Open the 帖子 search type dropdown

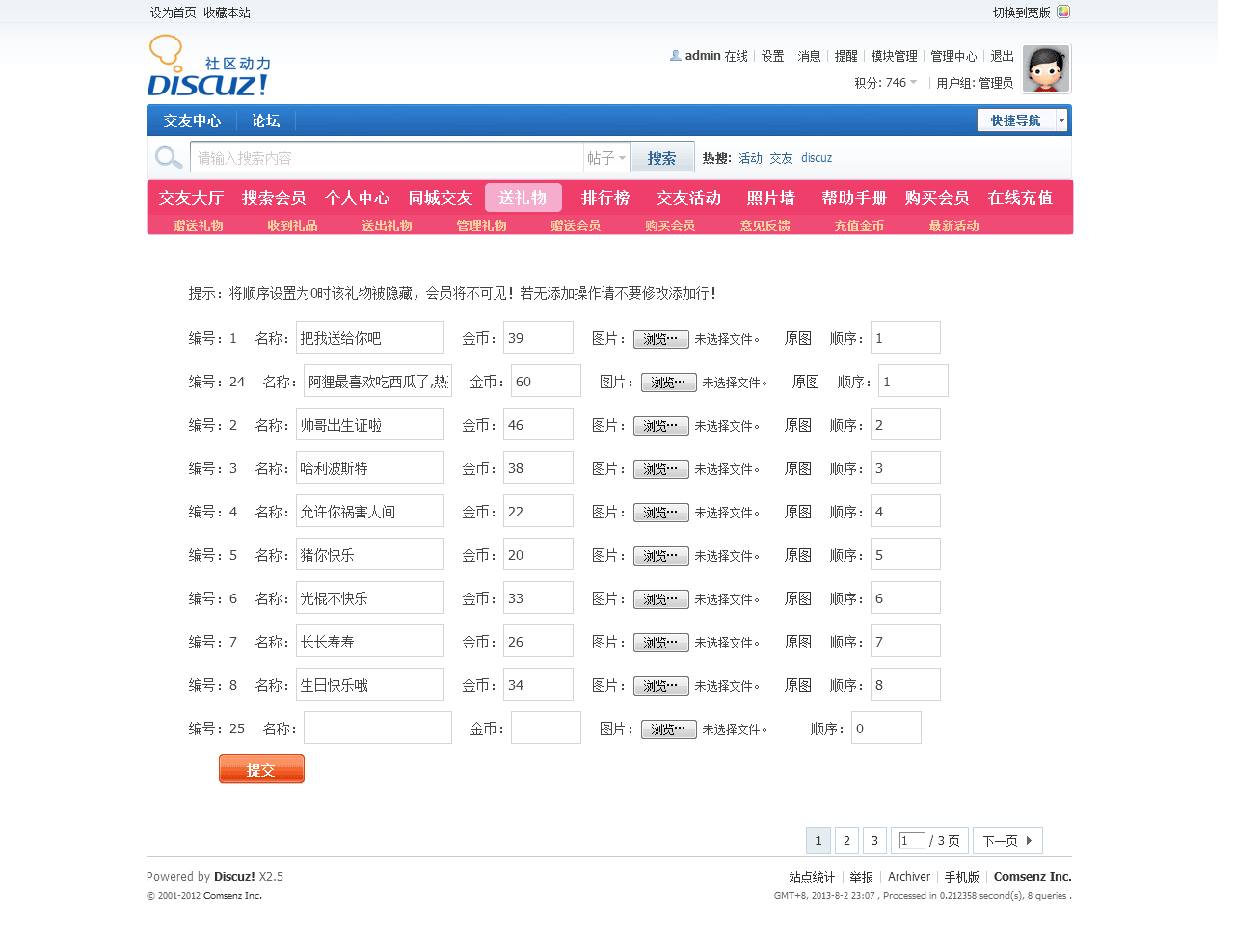tap(606, 158)
